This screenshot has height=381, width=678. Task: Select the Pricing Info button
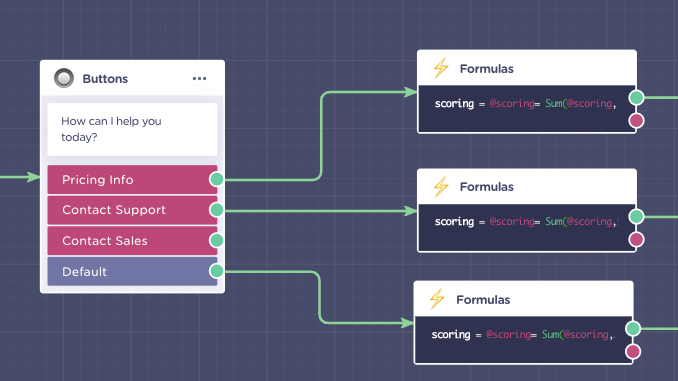[x=132, y=179]
